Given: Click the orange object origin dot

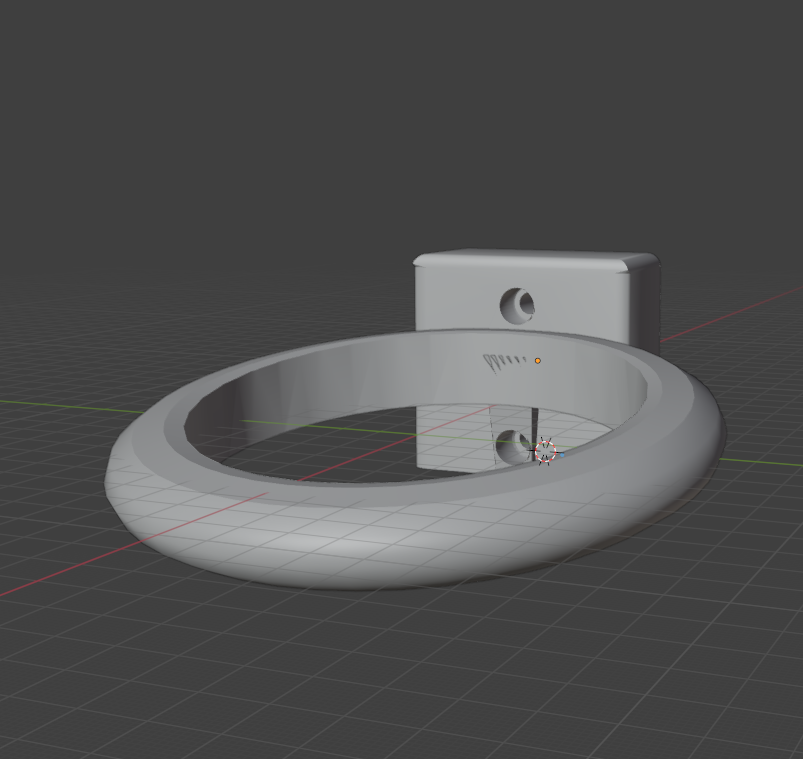Looking at the screenshot, I should pyautogui.click(x=538, y=361).
